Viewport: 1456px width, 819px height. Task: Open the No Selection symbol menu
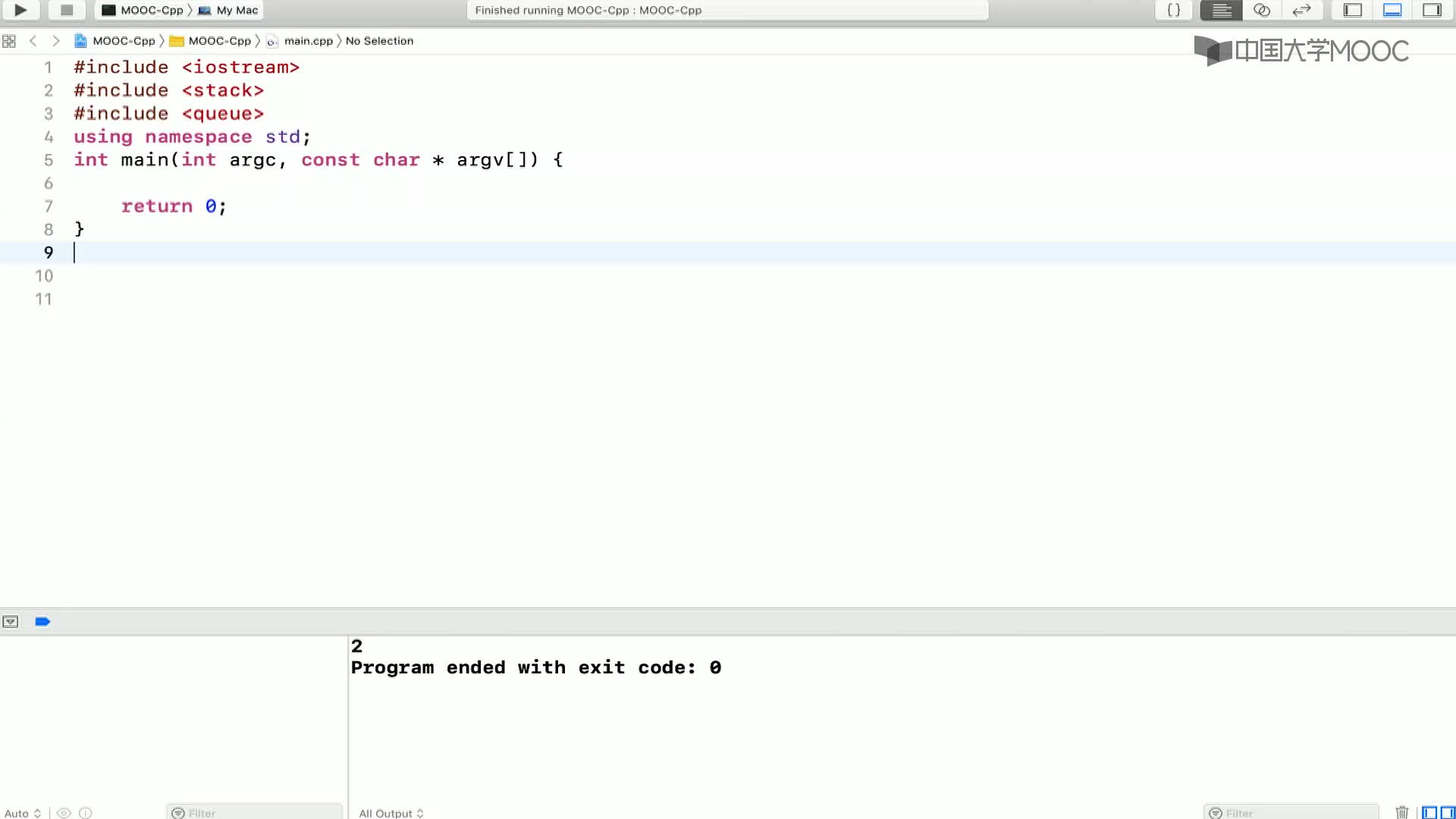click(x=379, y=41)
